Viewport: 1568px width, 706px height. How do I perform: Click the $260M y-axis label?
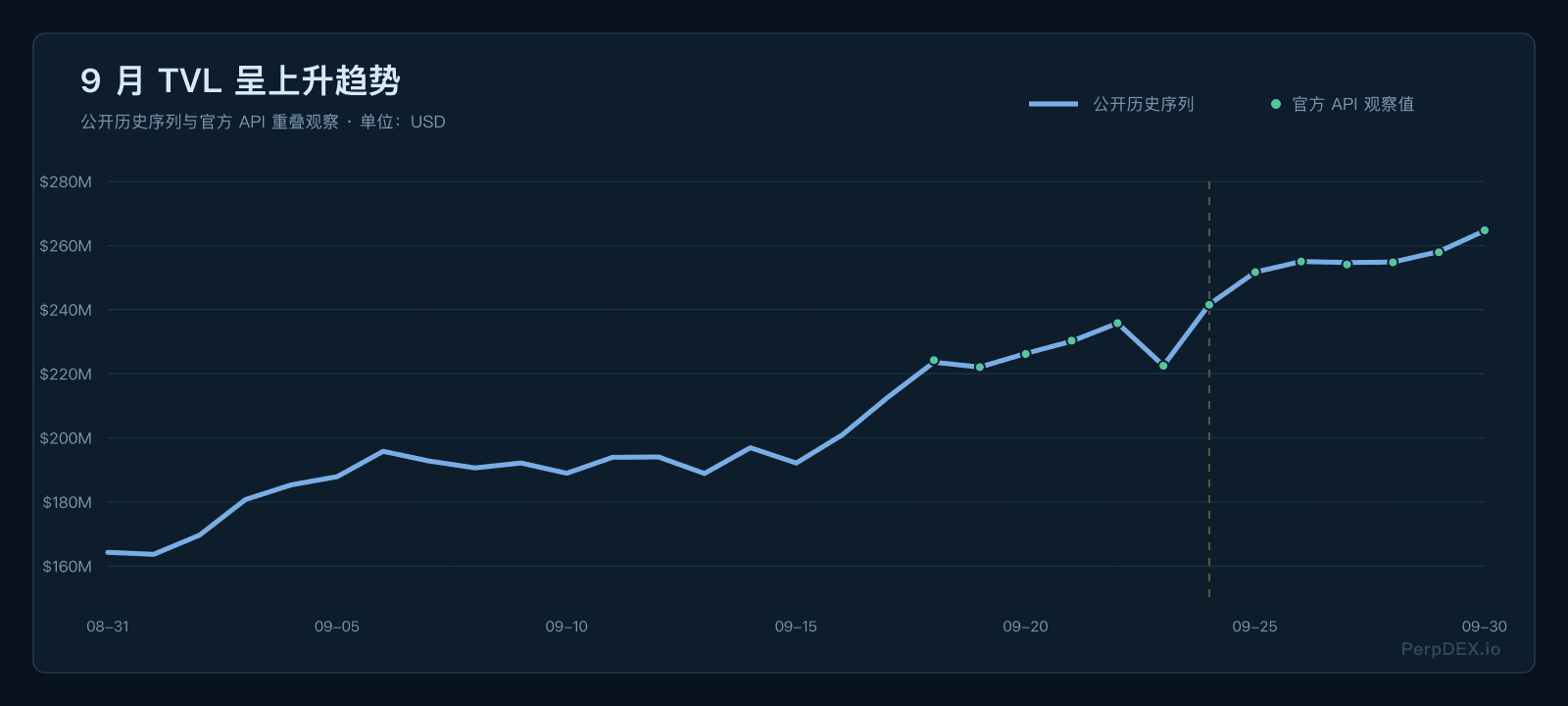coord(66,246)
